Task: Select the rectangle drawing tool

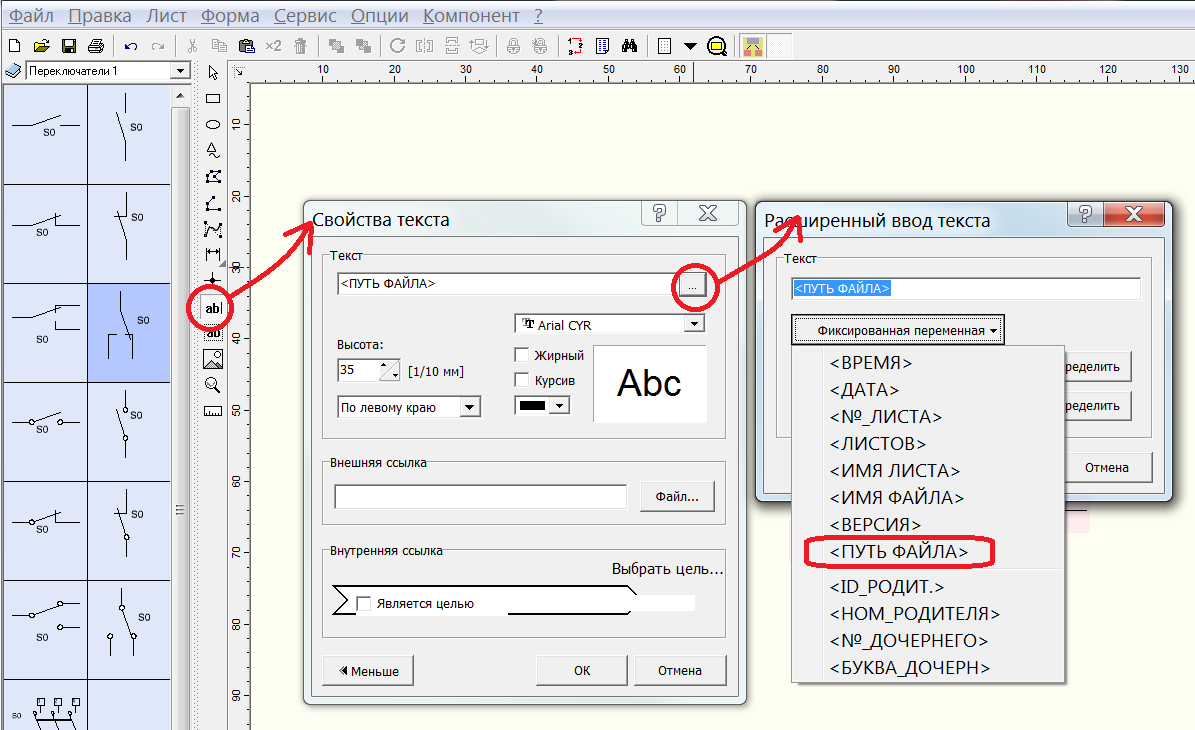Action: pyautogui.click(x=213, y=98)
